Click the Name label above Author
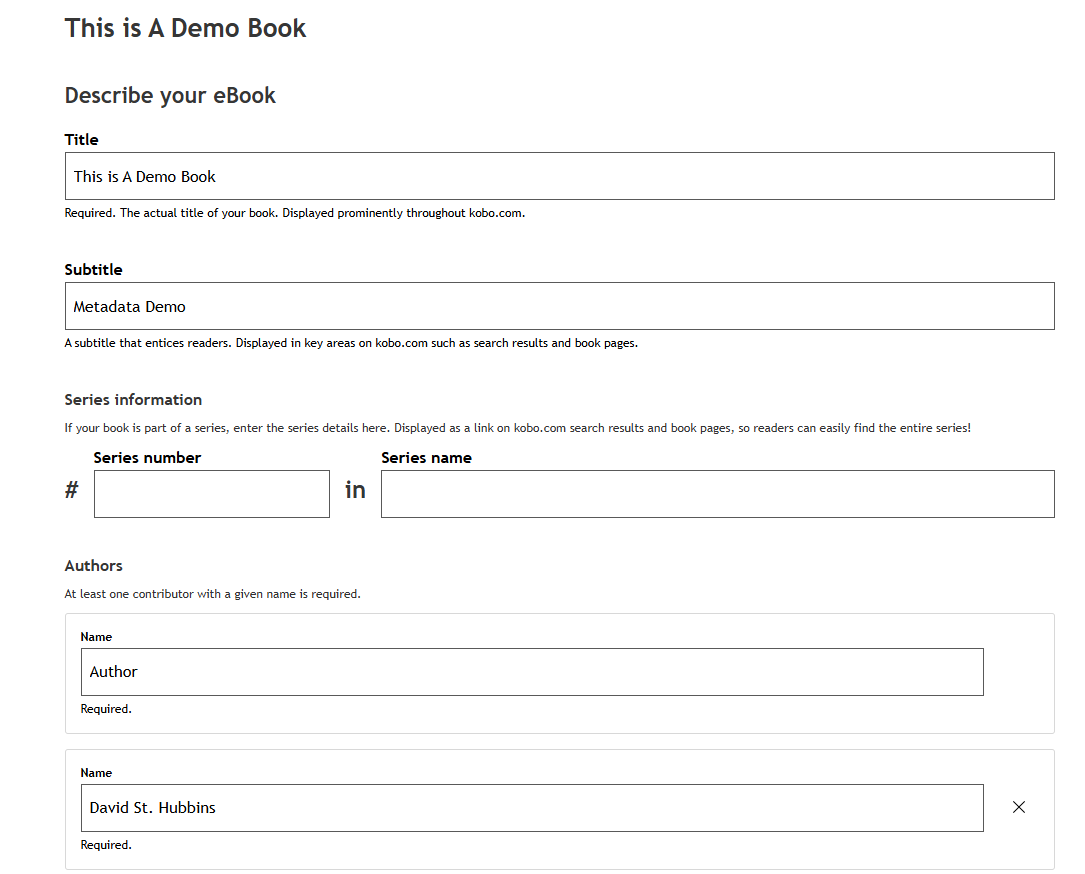 (96, 637)
